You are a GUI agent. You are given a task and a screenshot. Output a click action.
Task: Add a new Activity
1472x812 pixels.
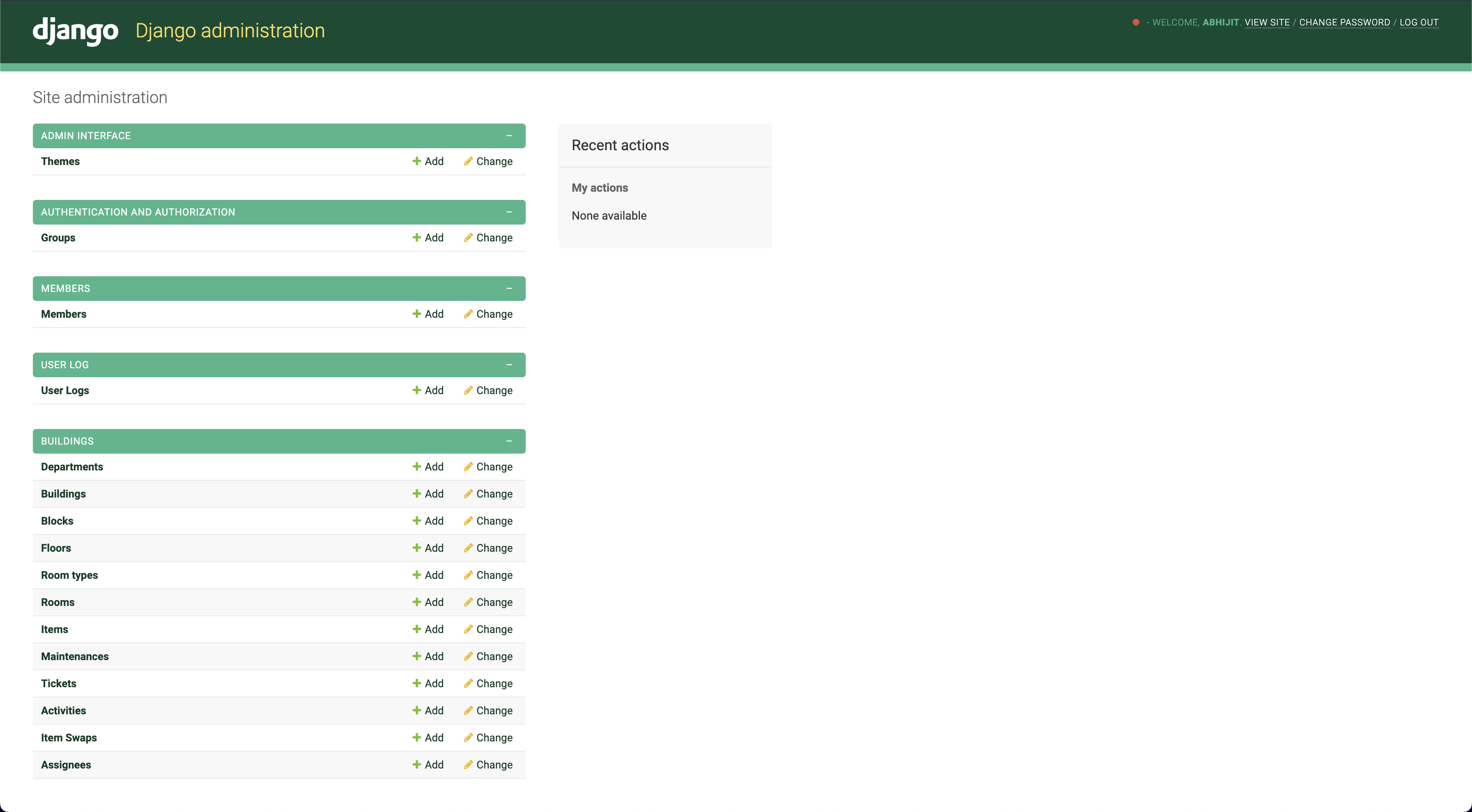click(x=428, y=710)
